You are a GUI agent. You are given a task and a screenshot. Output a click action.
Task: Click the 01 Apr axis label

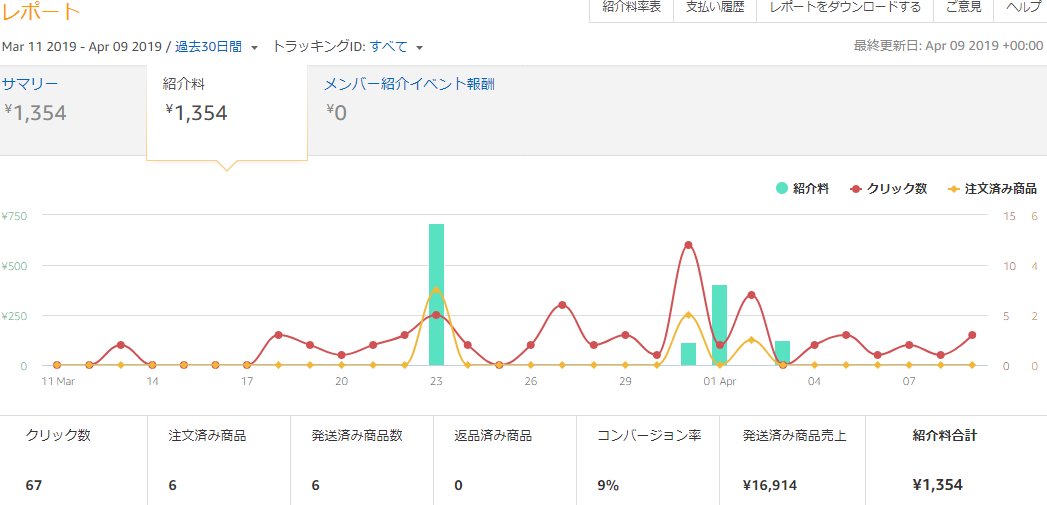pyautogui.click(x=720, y=381)
